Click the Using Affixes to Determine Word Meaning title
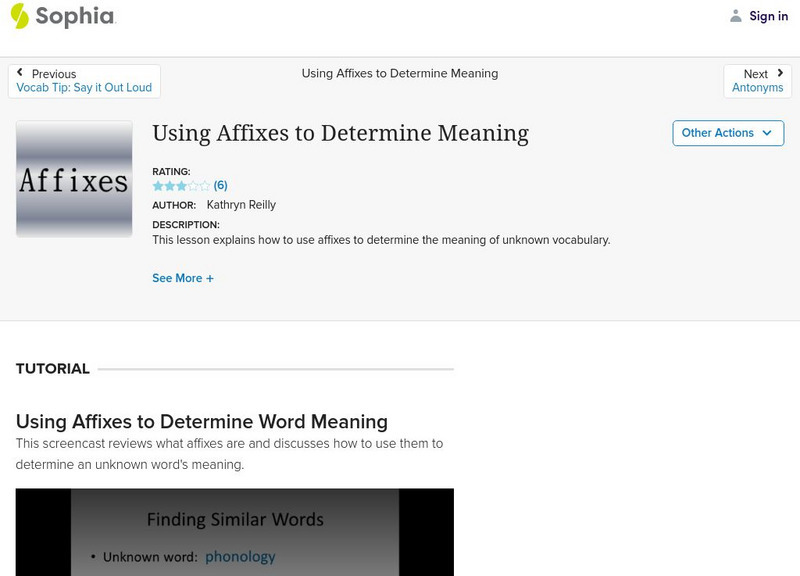 (201, 421)
